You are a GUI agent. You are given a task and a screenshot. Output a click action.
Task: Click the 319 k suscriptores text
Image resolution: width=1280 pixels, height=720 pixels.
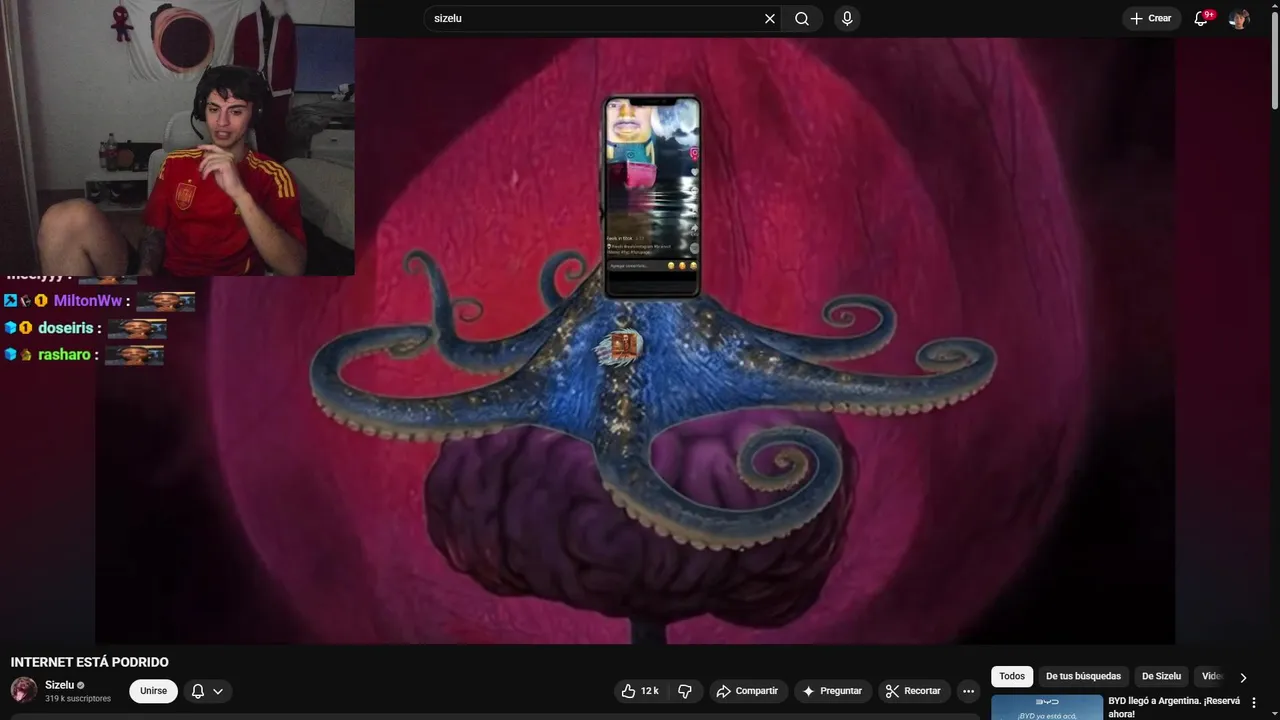click(x=78, y=698)
